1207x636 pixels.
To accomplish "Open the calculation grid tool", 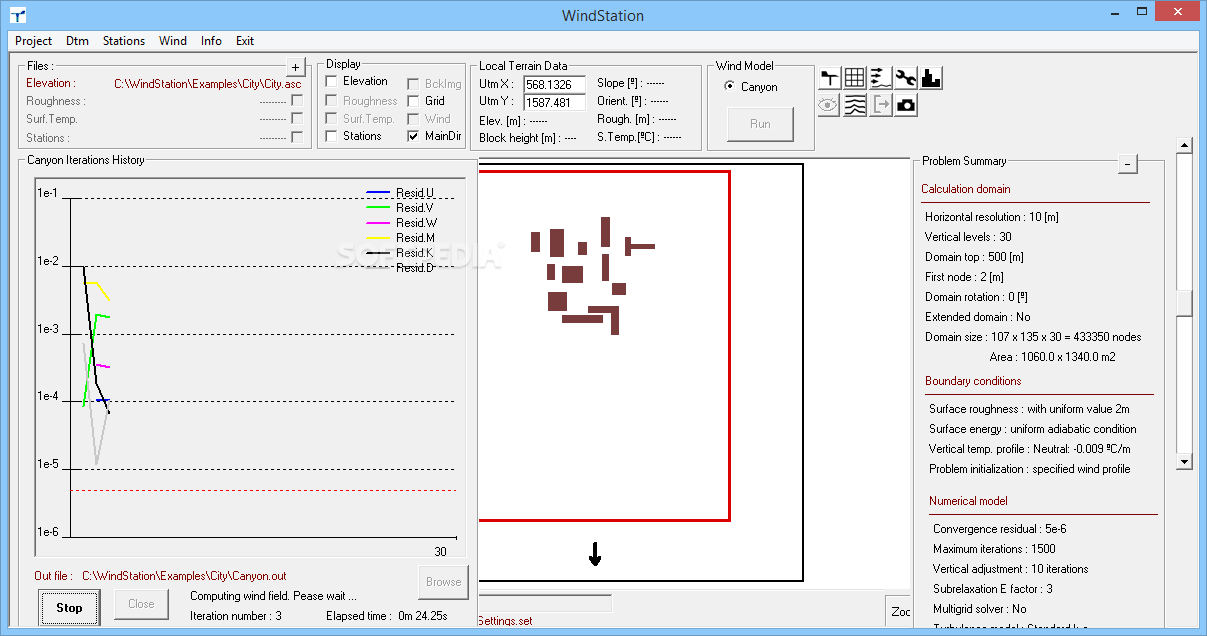I will click(x=855, y=78).
